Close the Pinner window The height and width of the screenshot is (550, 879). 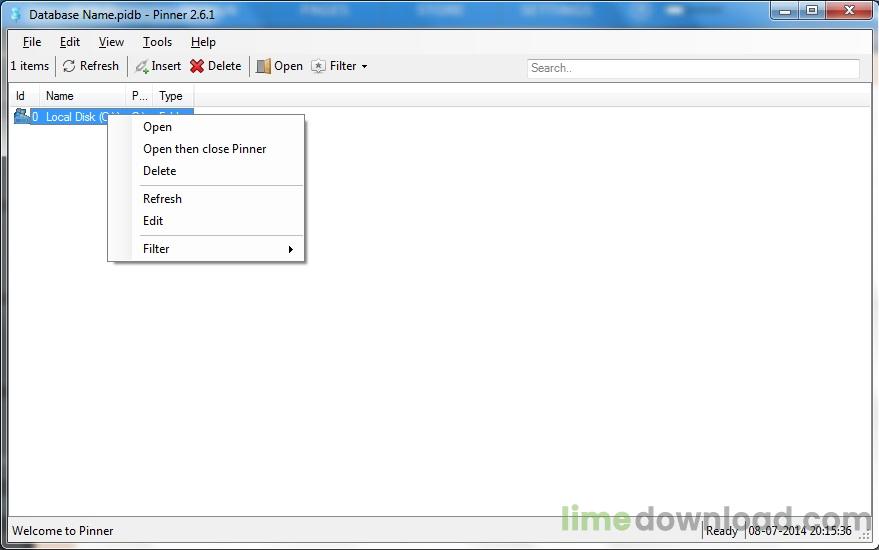[x=849, y=11]
